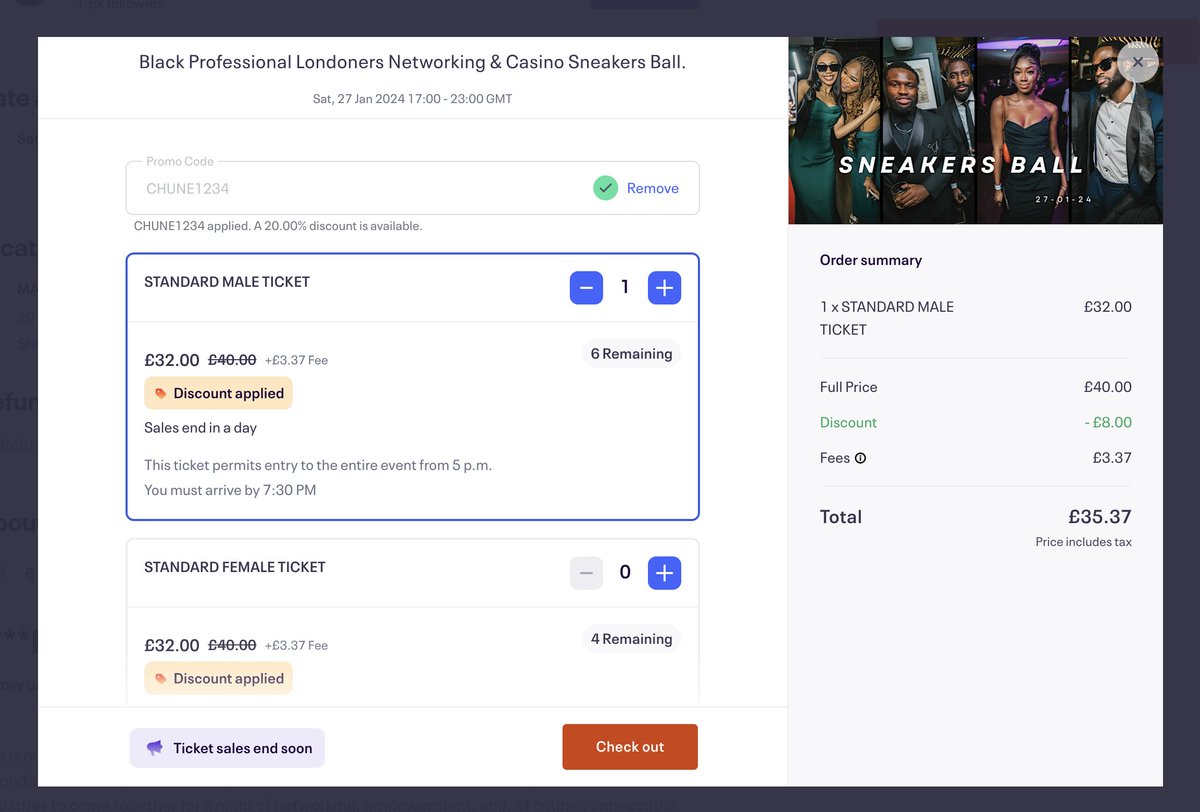
Task: Click the Fees info icon
Action: (x=860, y=458)
